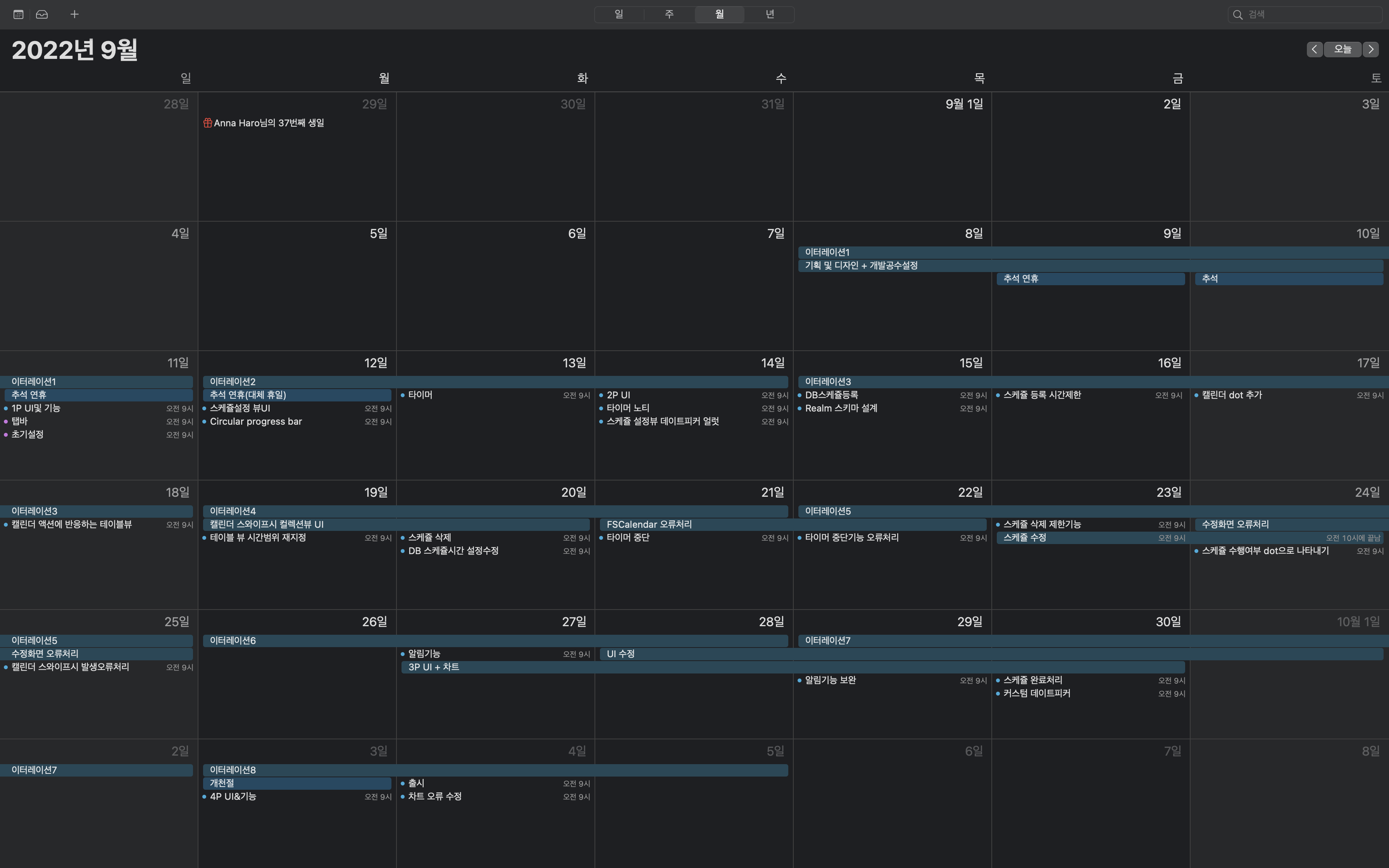Select the 월 (month) view segment
The height and width of the screenshot is (868, 1389).
(719, 14)
